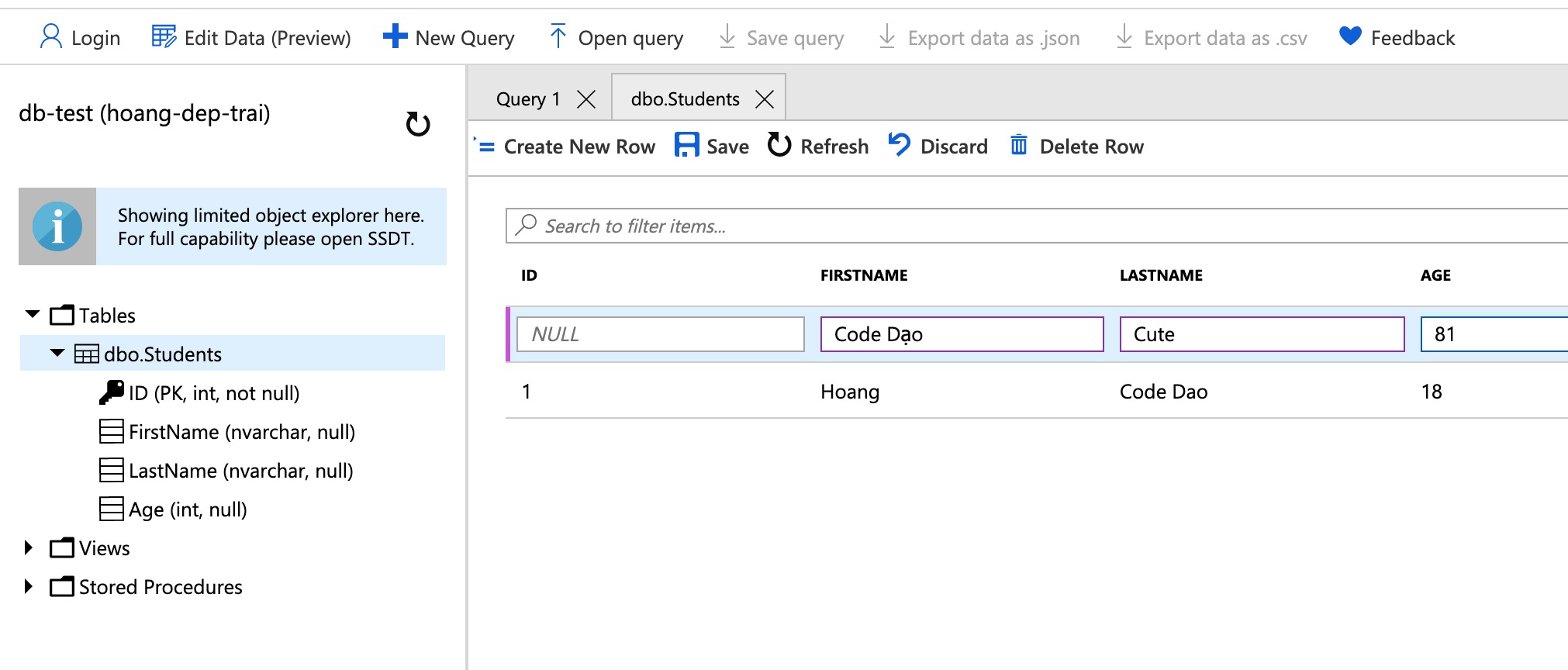This screenshot has width=1568, height=670.
Task: Expand the Stored Procedures folder
Action: click(29, 586)
